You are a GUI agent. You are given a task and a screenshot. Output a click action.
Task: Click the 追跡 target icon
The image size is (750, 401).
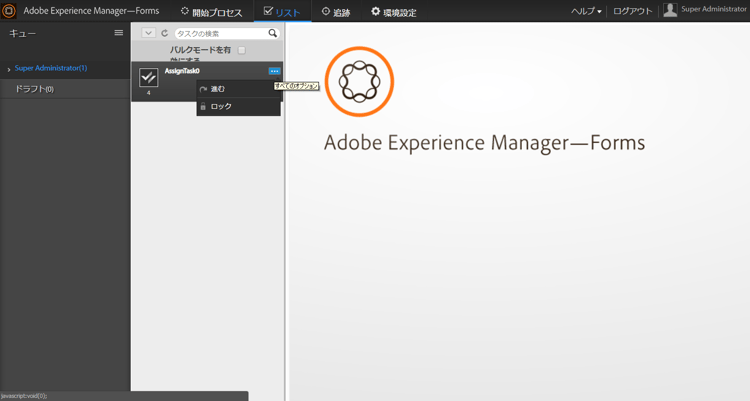click(x=326, y=11)
